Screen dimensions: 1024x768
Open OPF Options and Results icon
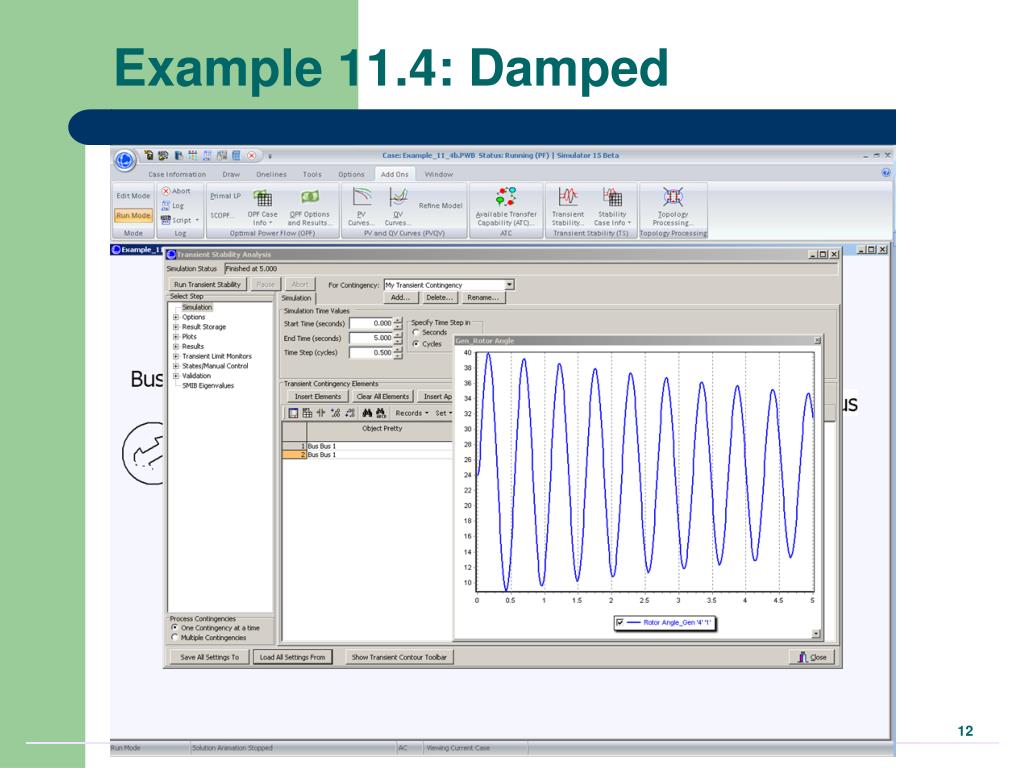pyautogui.click(x=310, y=197)
